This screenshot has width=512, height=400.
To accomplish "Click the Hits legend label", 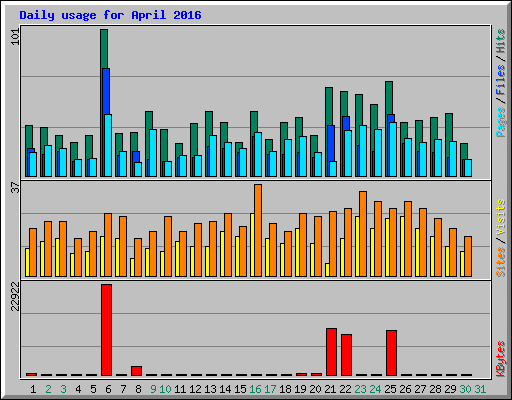I will pos(500,41).
